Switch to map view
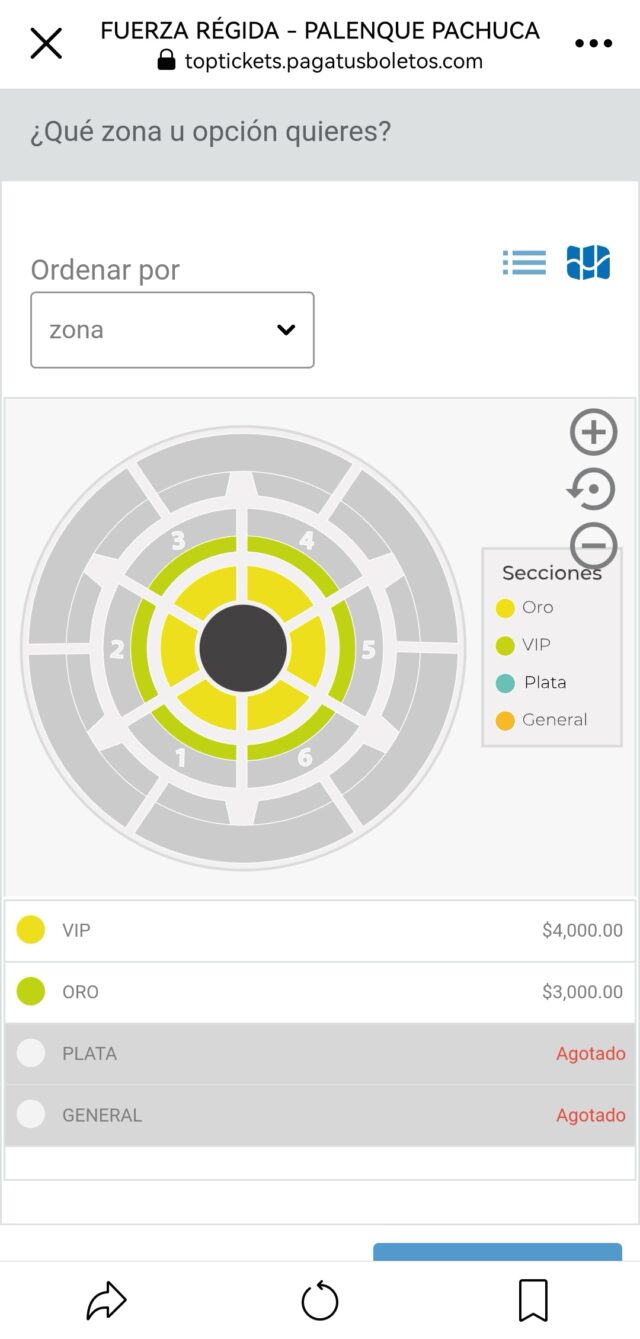The image size is (640, 1339). pos(588,263)
